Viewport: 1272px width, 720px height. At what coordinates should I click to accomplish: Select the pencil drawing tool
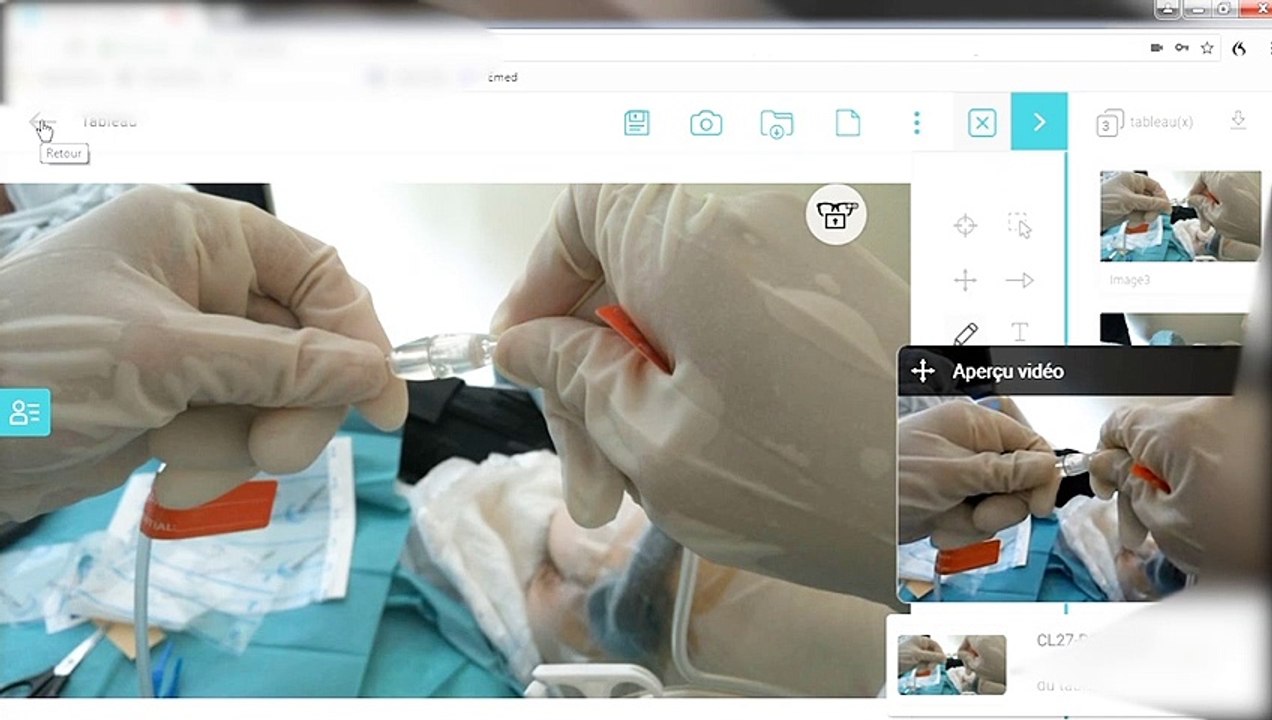(x=965, y=333)
